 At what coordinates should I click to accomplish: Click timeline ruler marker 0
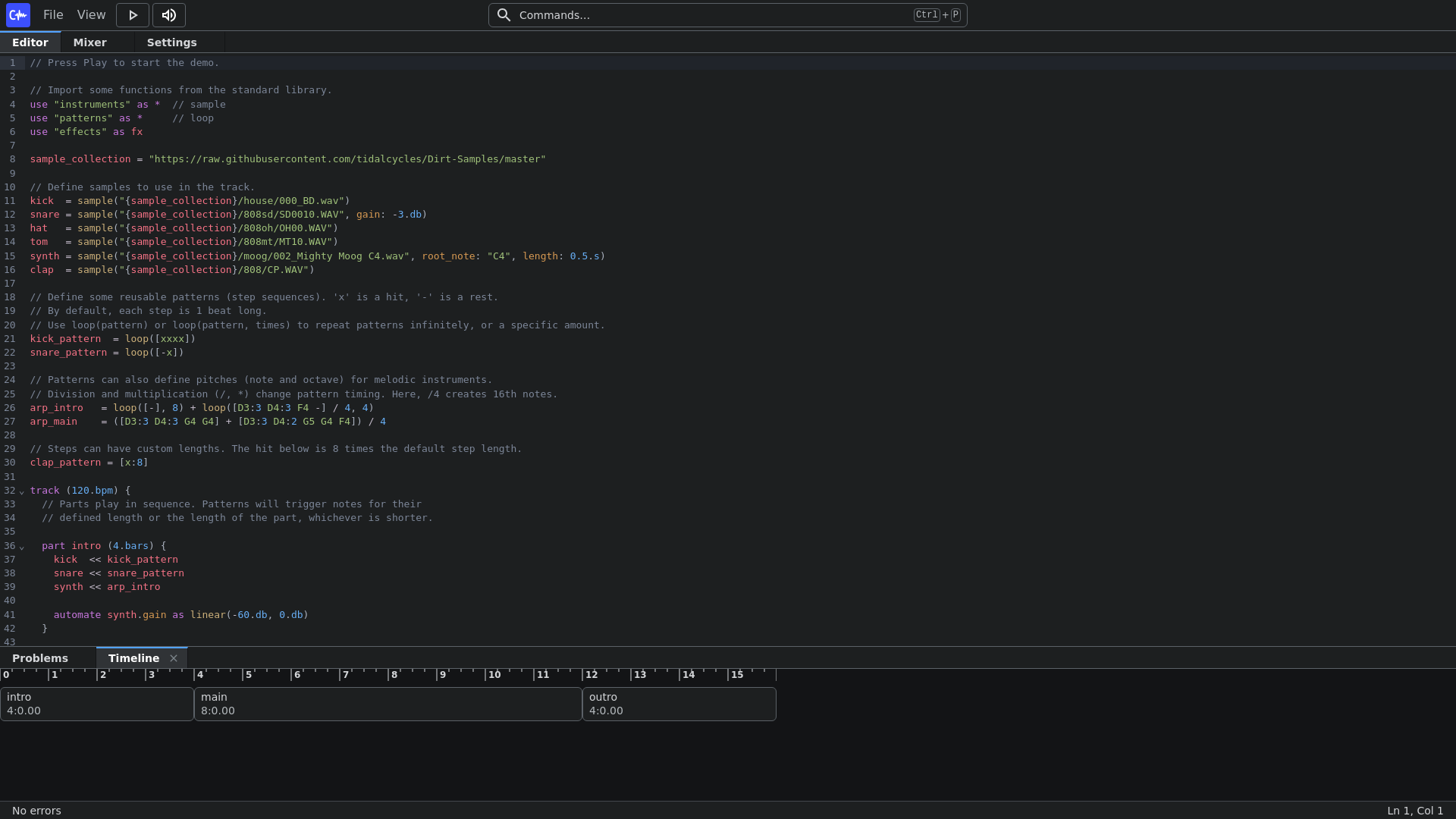pos(6,675)
